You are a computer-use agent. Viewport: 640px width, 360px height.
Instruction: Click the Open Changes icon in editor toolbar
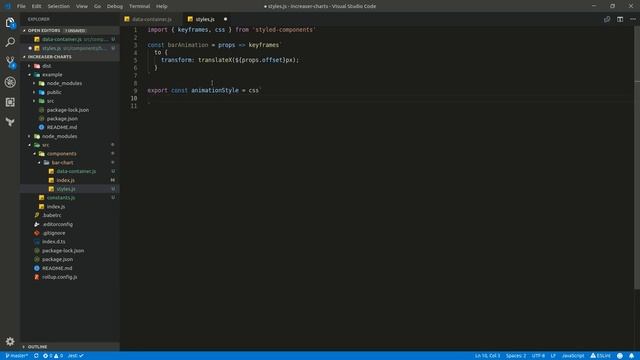(x=607, y=19)
